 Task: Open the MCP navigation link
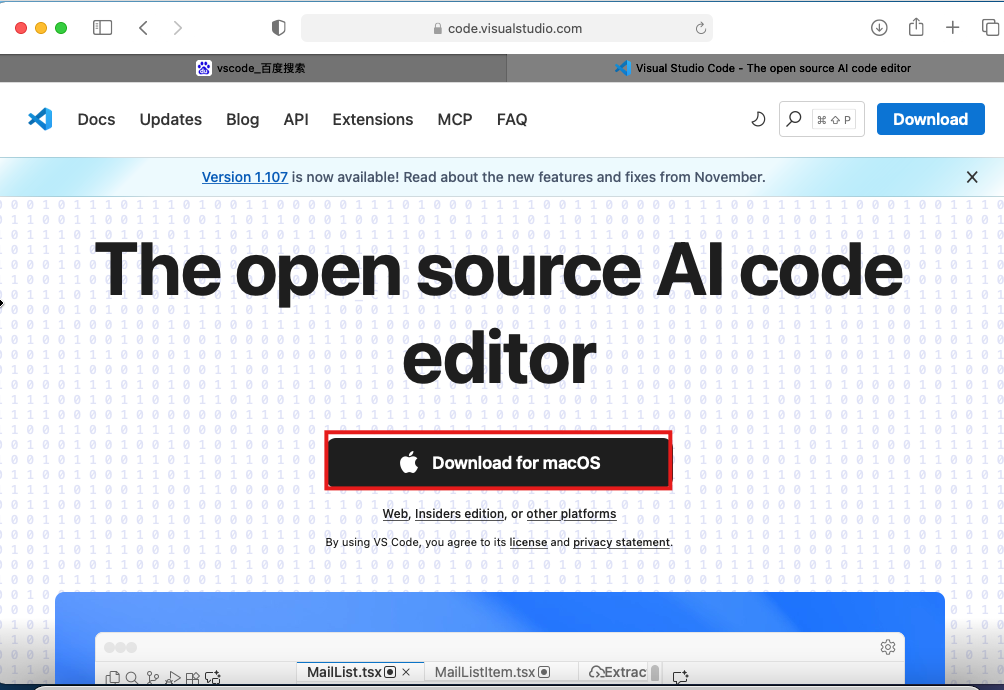point(455,119)
